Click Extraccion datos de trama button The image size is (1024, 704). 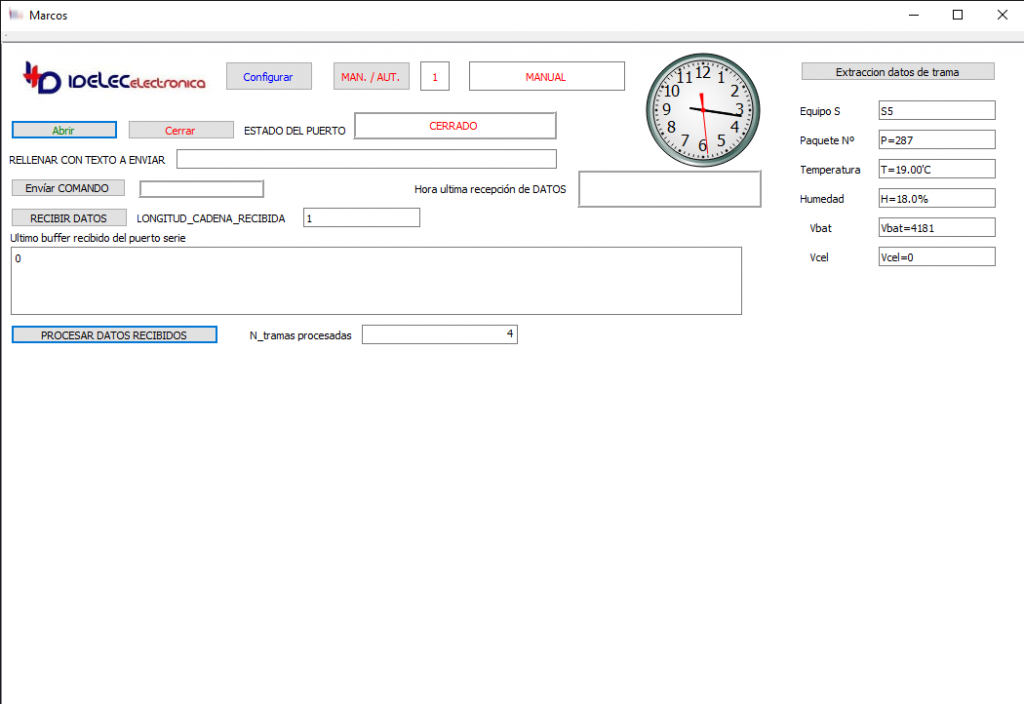[897, 72]
